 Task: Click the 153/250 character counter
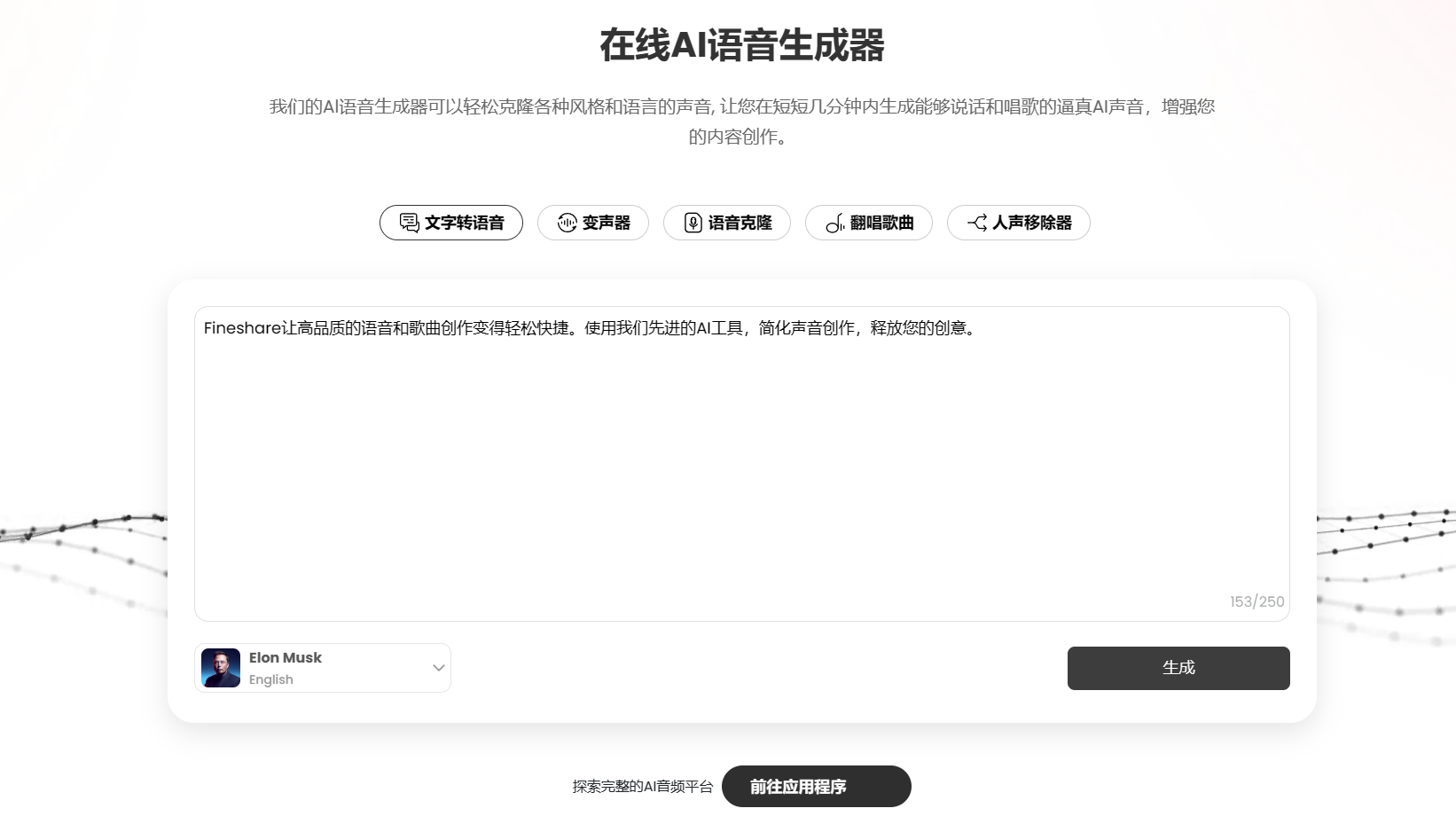point(1256,601)
